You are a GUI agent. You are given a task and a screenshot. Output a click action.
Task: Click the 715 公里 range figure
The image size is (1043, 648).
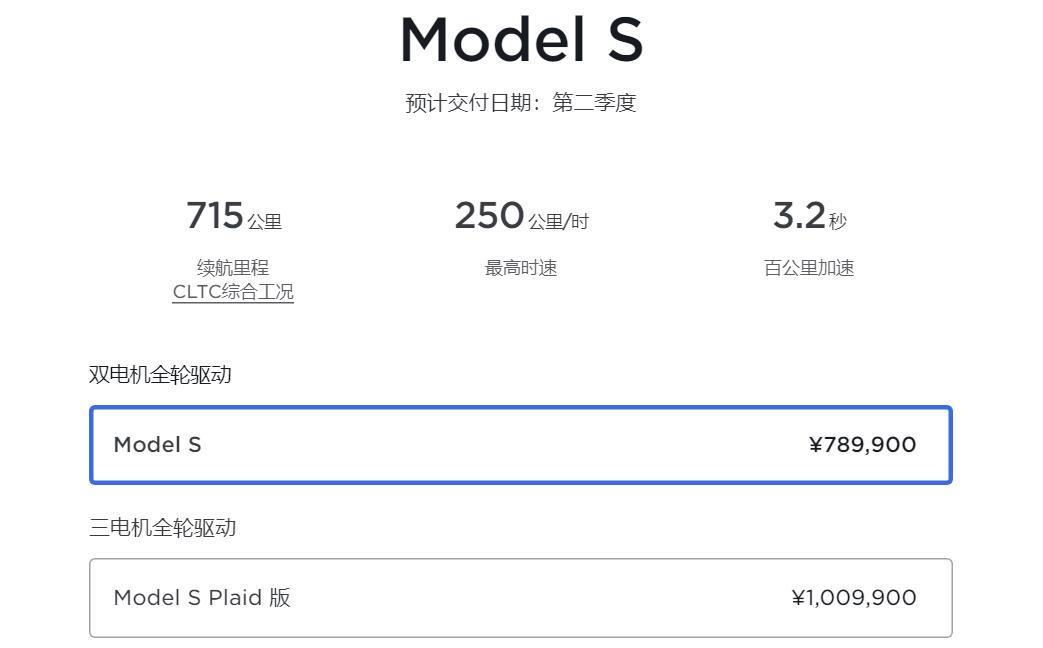tap(233, 214)
